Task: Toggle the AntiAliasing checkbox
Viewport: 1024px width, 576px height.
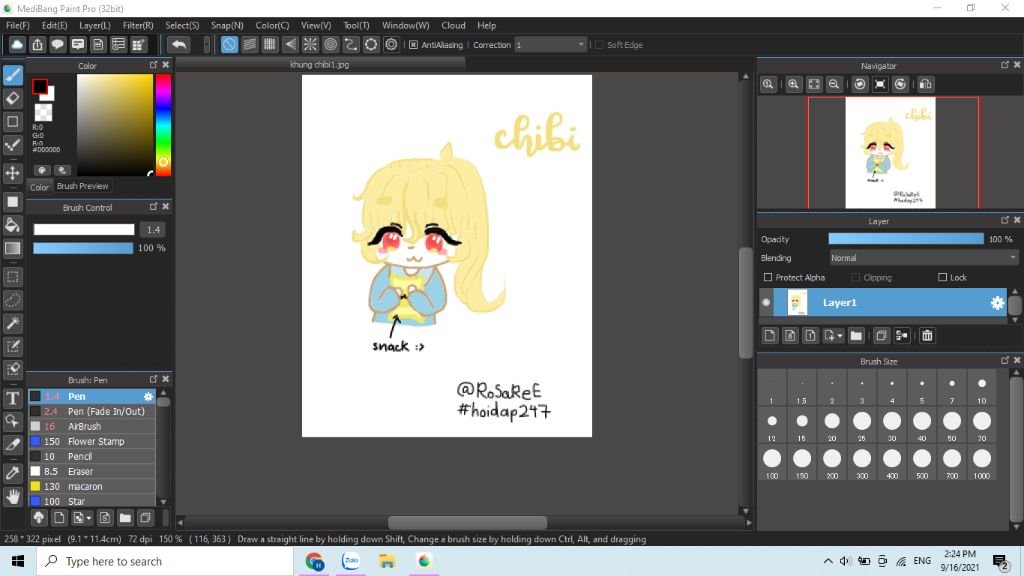Action: pos(413,44)
